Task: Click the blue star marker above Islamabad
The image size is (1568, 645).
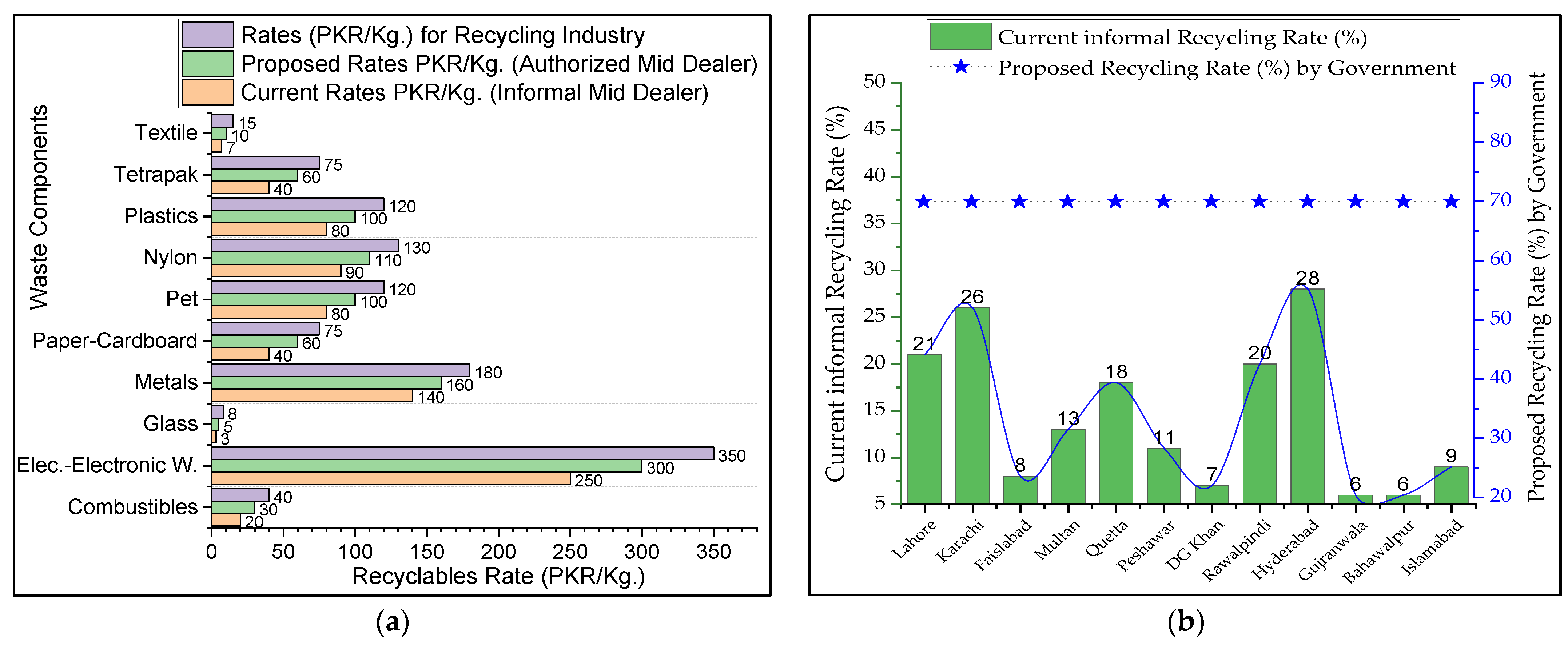Action: point(1451,202)
